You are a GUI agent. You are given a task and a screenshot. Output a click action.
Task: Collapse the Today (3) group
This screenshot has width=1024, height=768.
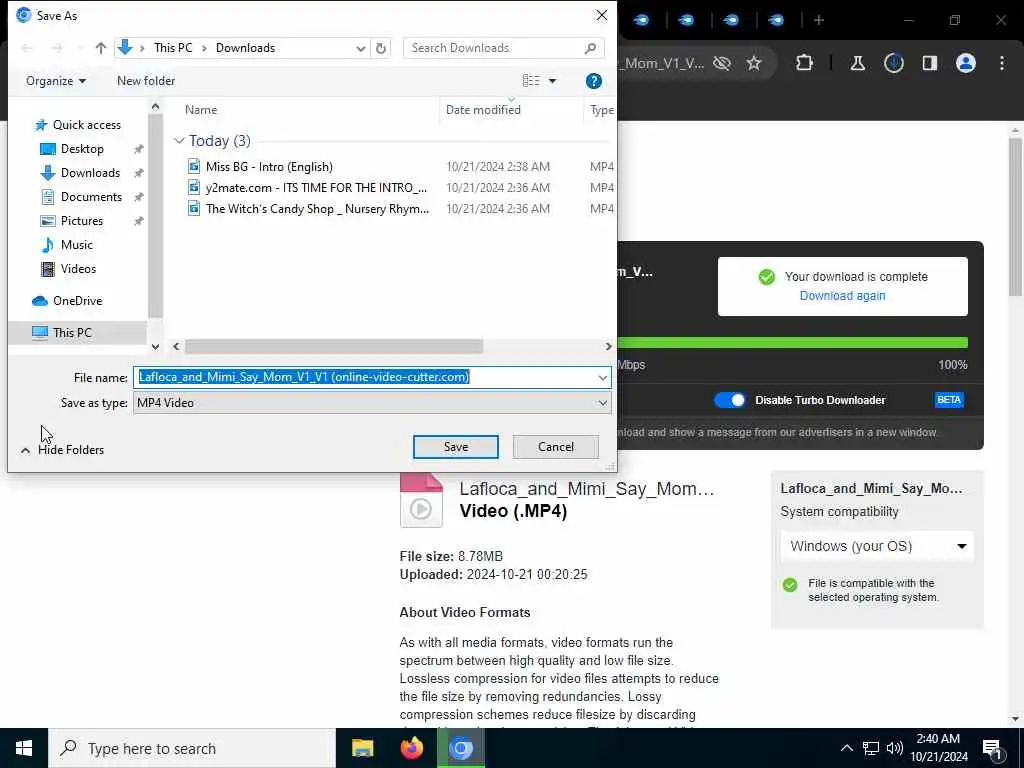(x=179, y=141)
